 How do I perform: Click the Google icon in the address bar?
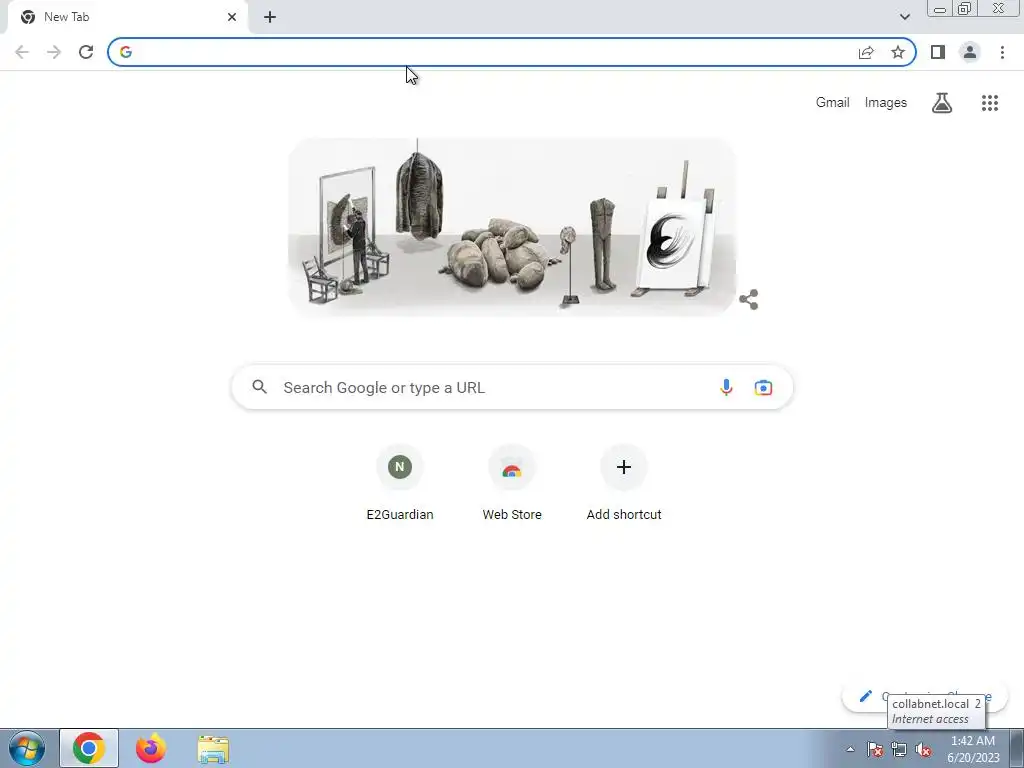(x=126, y=52)
